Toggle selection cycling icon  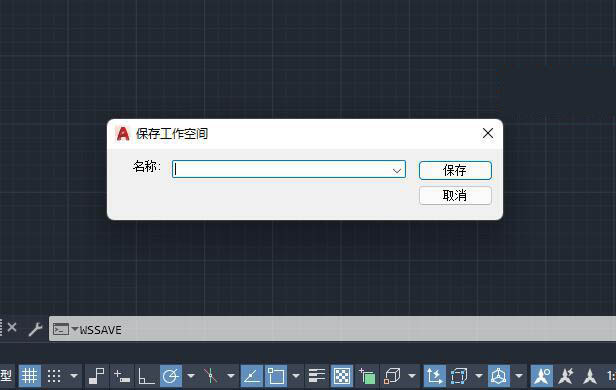pos(367,377)
